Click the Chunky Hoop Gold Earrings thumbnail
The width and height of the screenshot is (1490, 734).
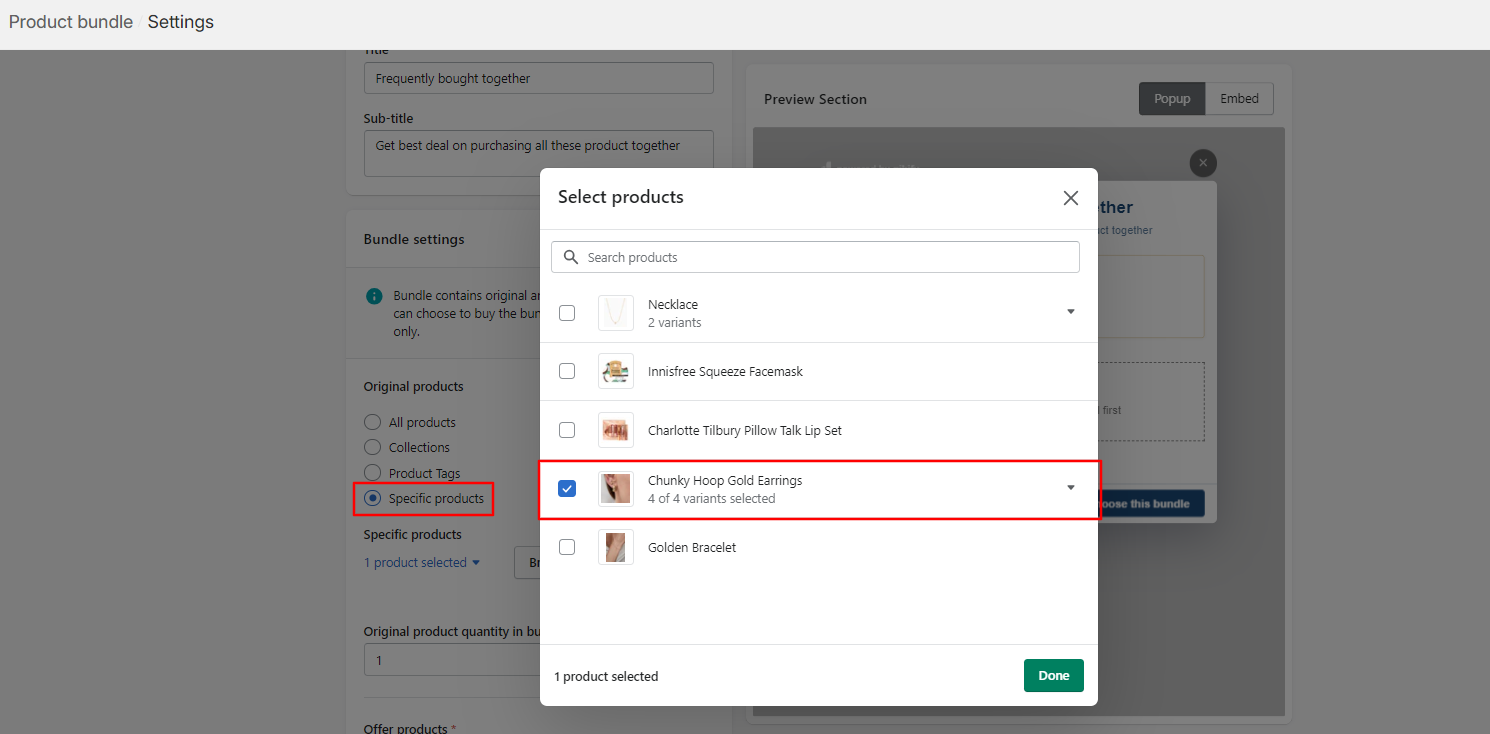(616, 489)
